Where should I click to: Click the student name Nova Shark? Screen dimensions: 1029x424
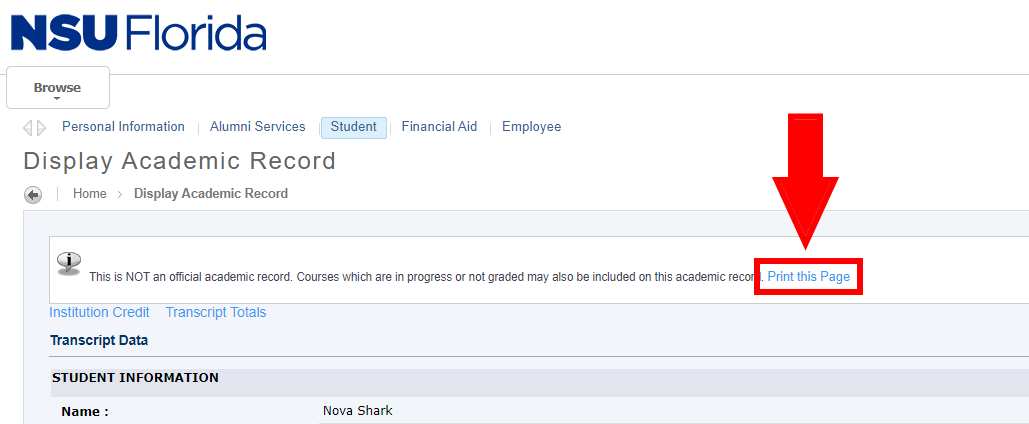pos(357,411)
